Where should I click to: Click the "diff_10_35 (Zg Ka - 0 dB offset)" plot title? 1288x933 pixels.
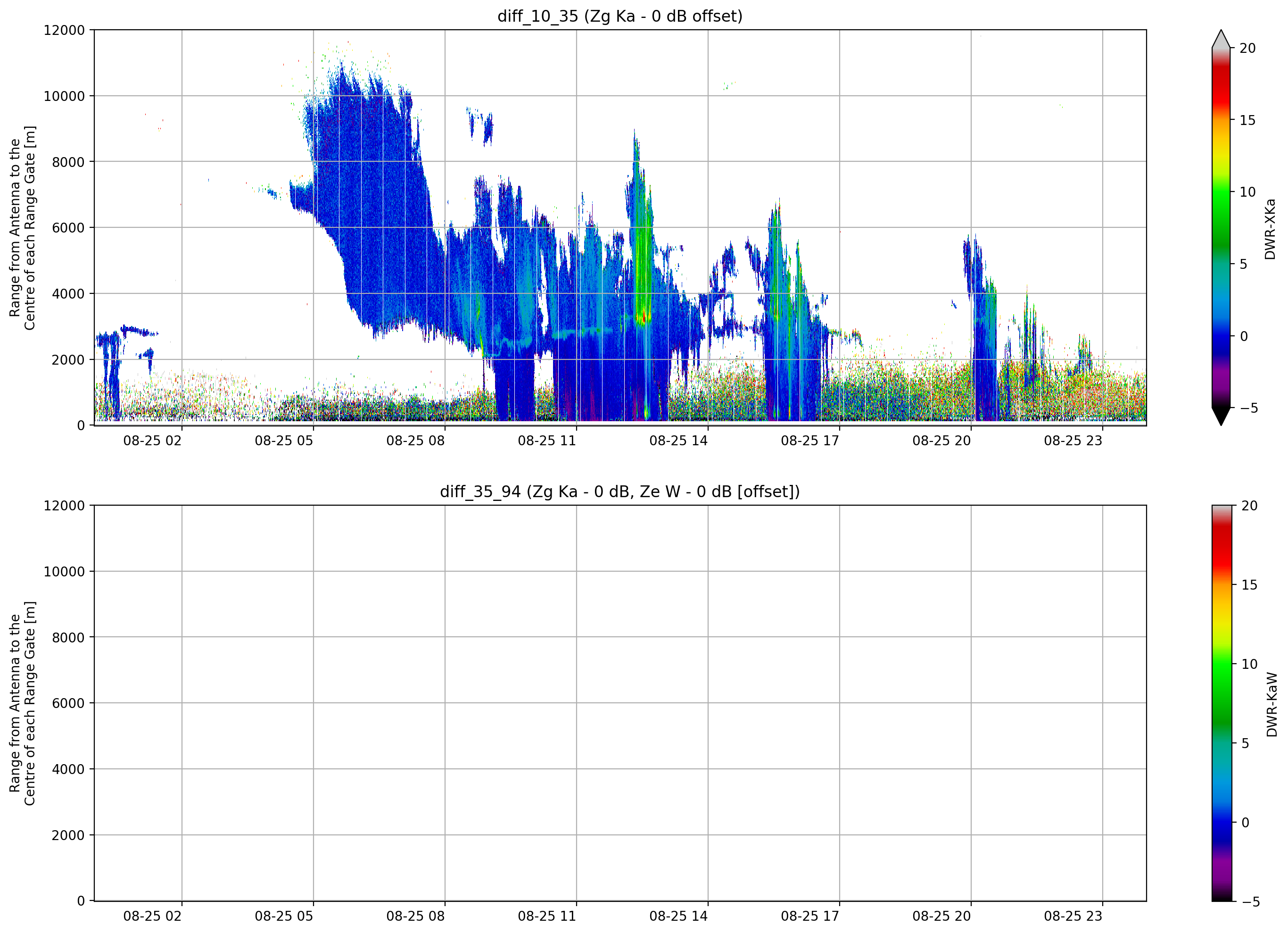(x=619, y=16)
